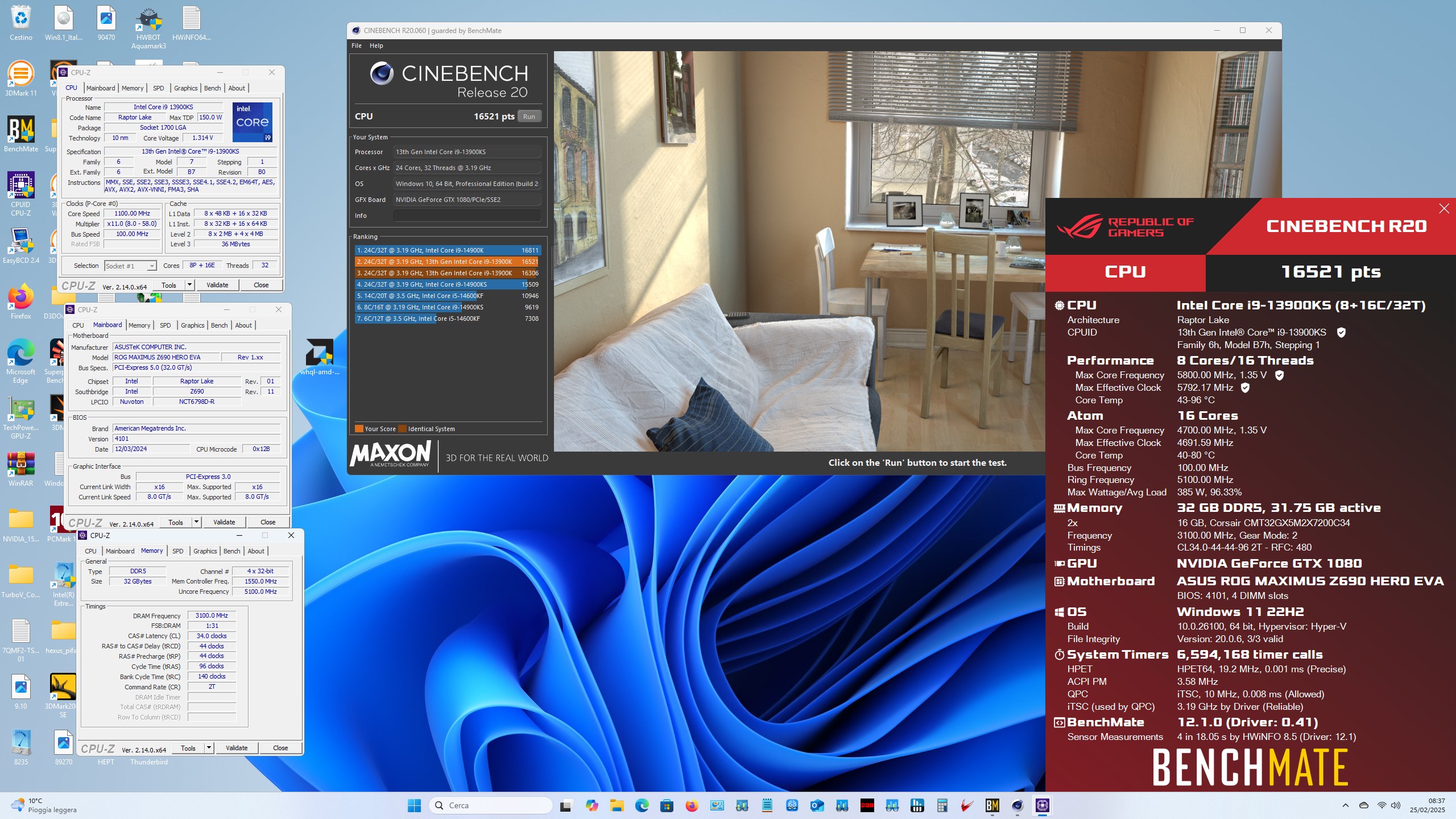Open the HWiNFO64 text file icon
The height and width of the screenshot is (819, 1456).
(191, 23)
